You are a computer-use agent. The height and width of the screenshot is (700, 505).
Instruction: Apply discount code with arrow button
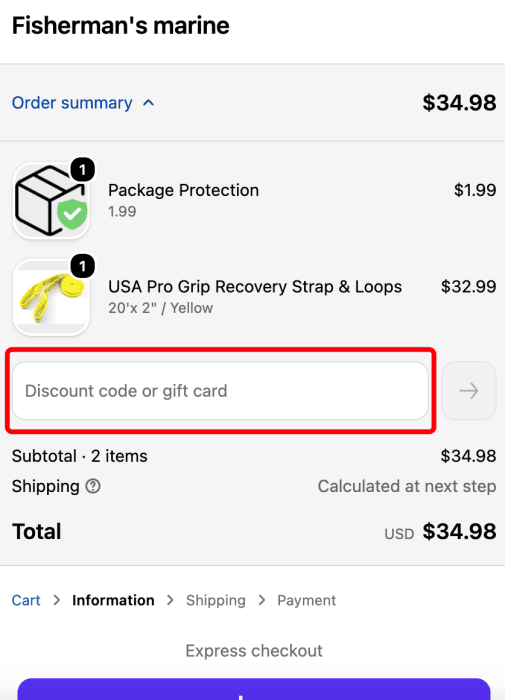(469, 391)
